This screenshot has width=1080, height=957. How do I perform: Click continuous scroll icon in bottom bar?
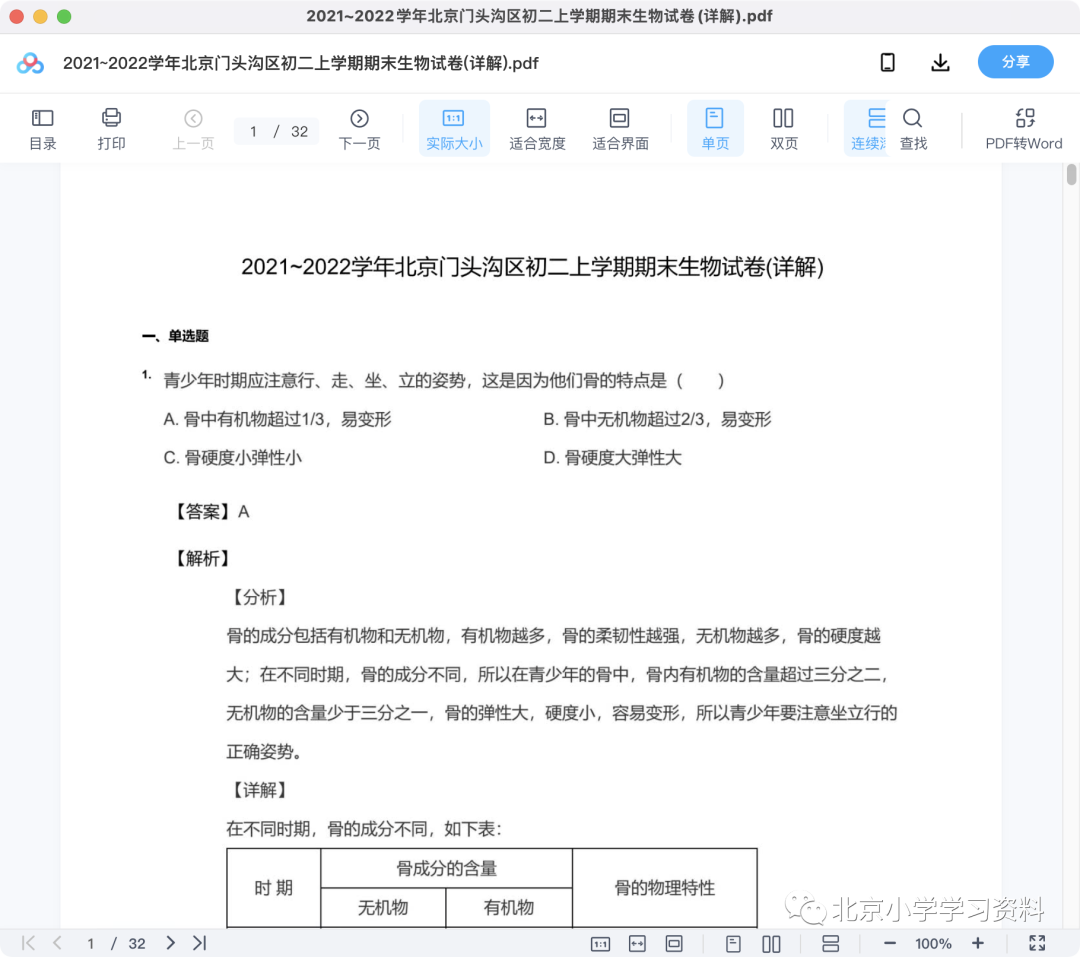coord(831,944)
